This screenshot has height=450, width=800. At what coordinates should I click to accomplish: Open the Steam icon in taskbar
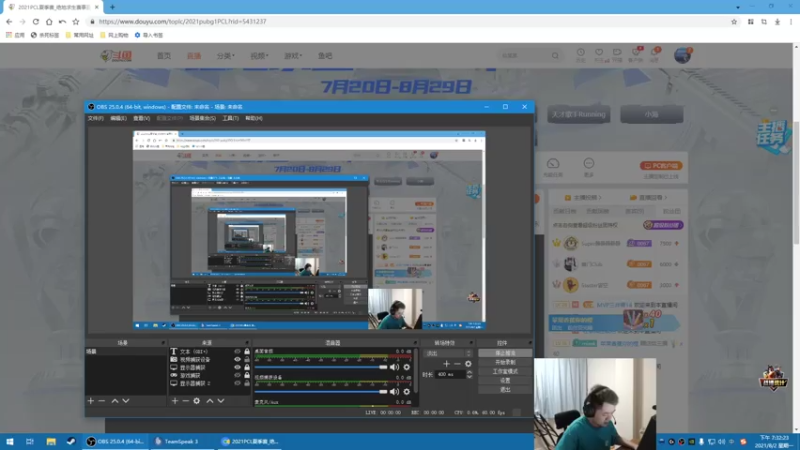click(71, 441)
